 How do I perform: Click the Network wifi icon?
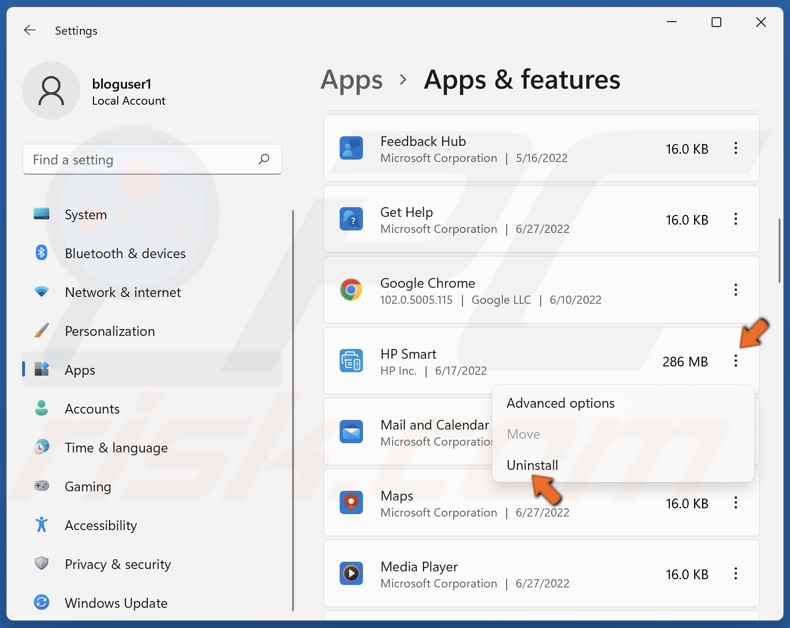pos(41,292)
